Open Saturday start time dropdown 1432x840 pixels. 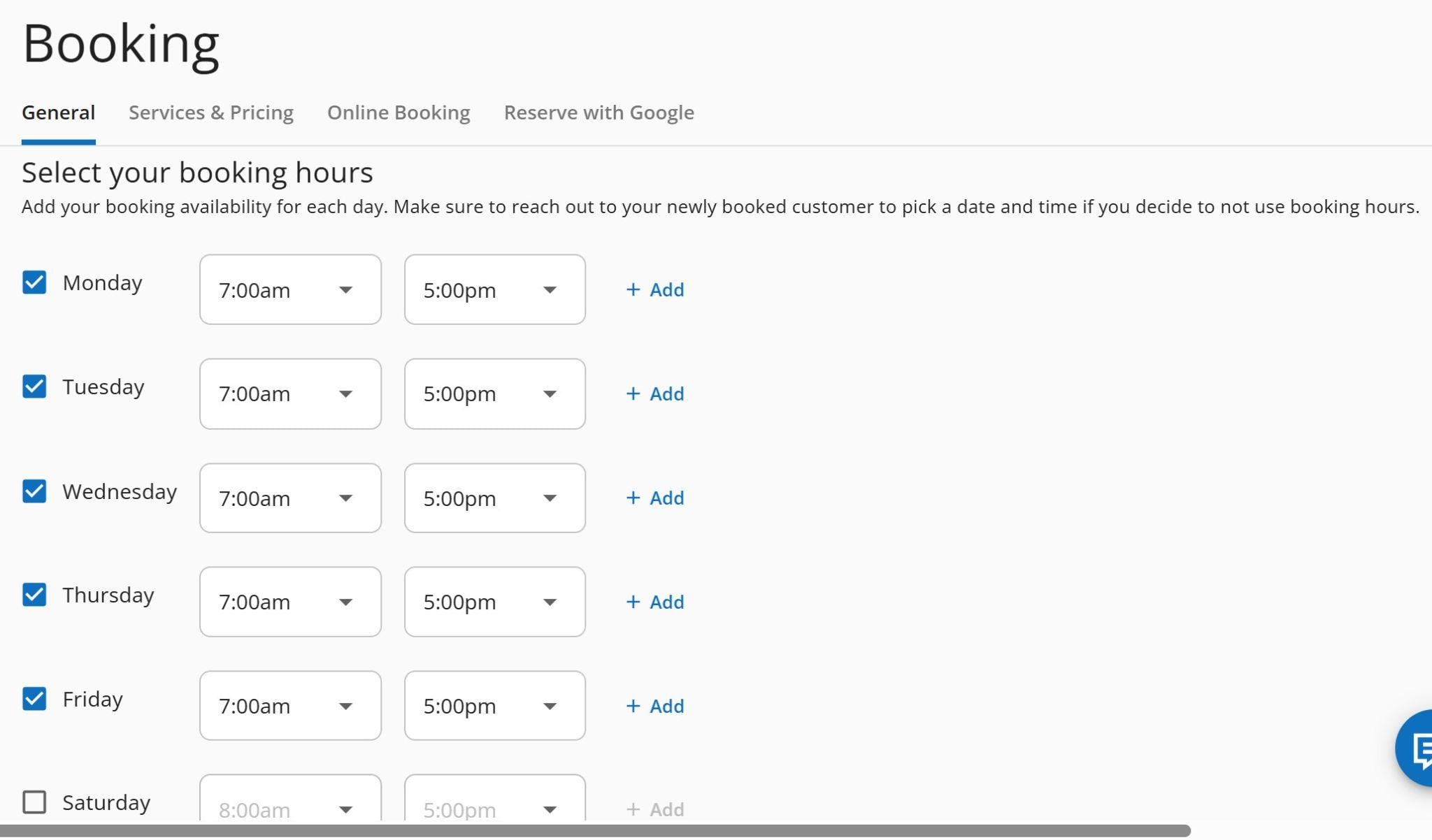point(290,798)
